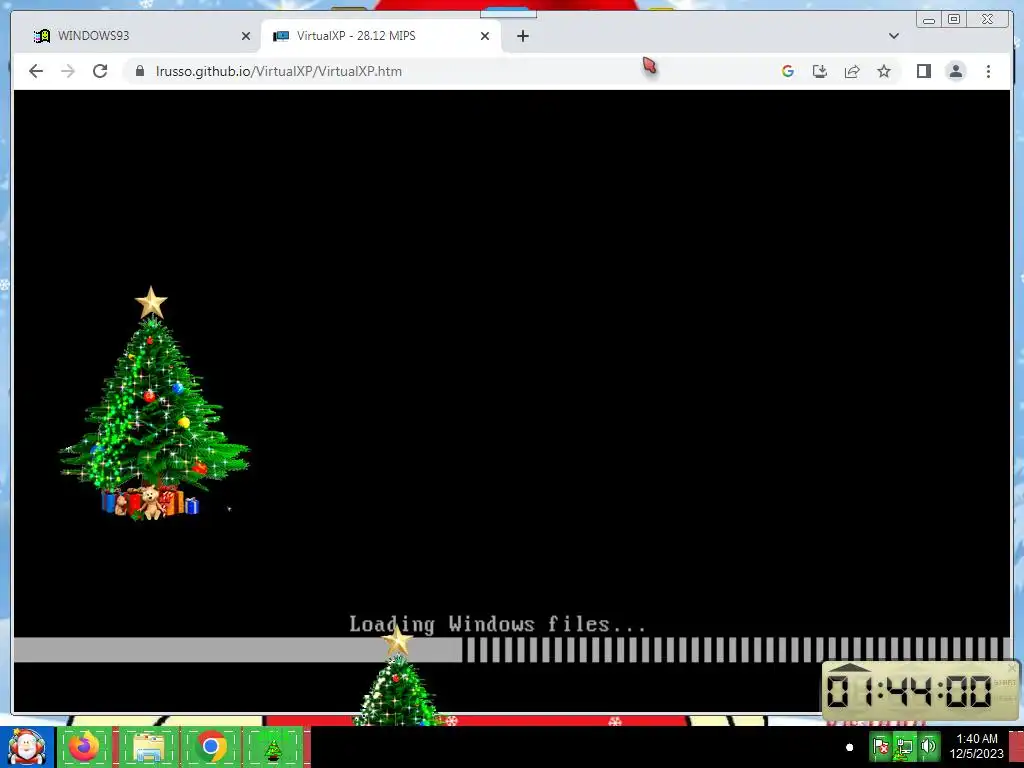Launch Firefox from the taskbar

coord(84,747)
